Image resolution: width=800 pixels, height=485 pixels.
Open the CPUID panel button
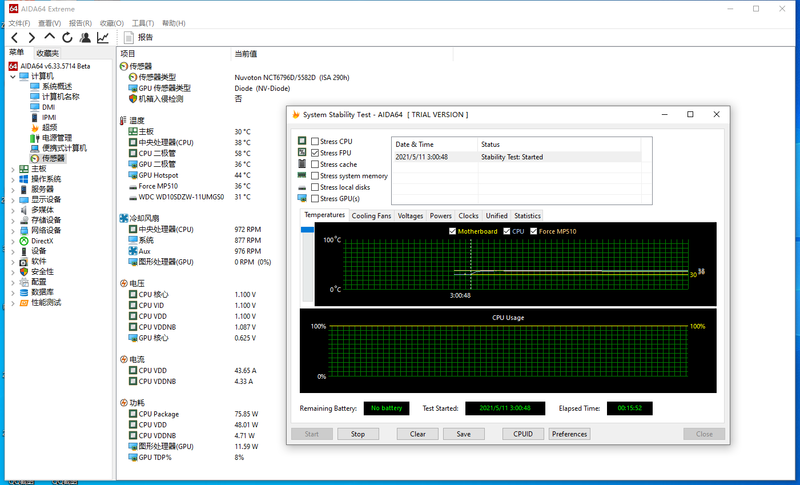523,434
